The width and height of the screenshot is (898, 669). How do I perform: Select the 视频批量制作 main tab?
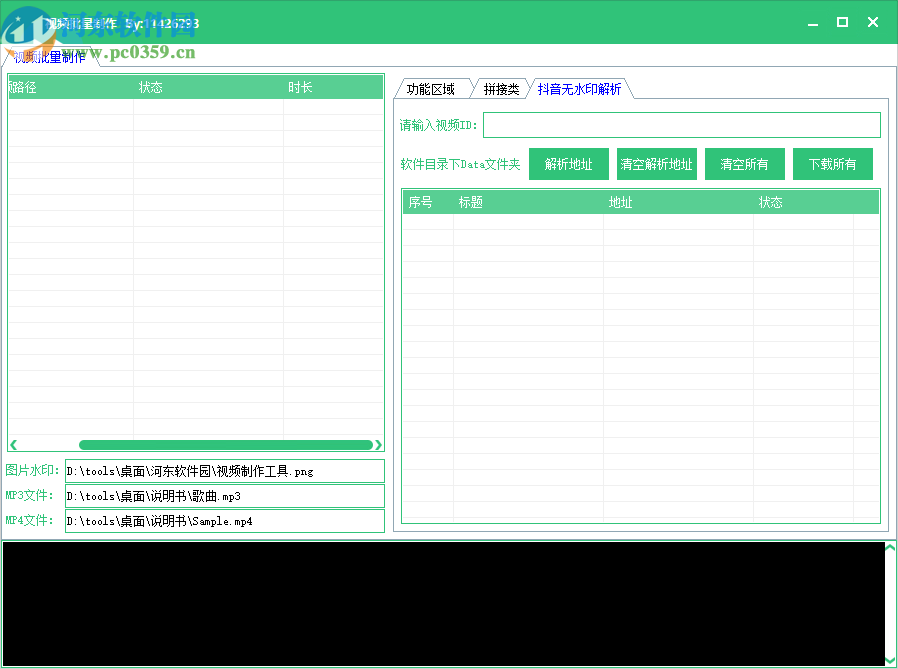(x=49, y=57)
